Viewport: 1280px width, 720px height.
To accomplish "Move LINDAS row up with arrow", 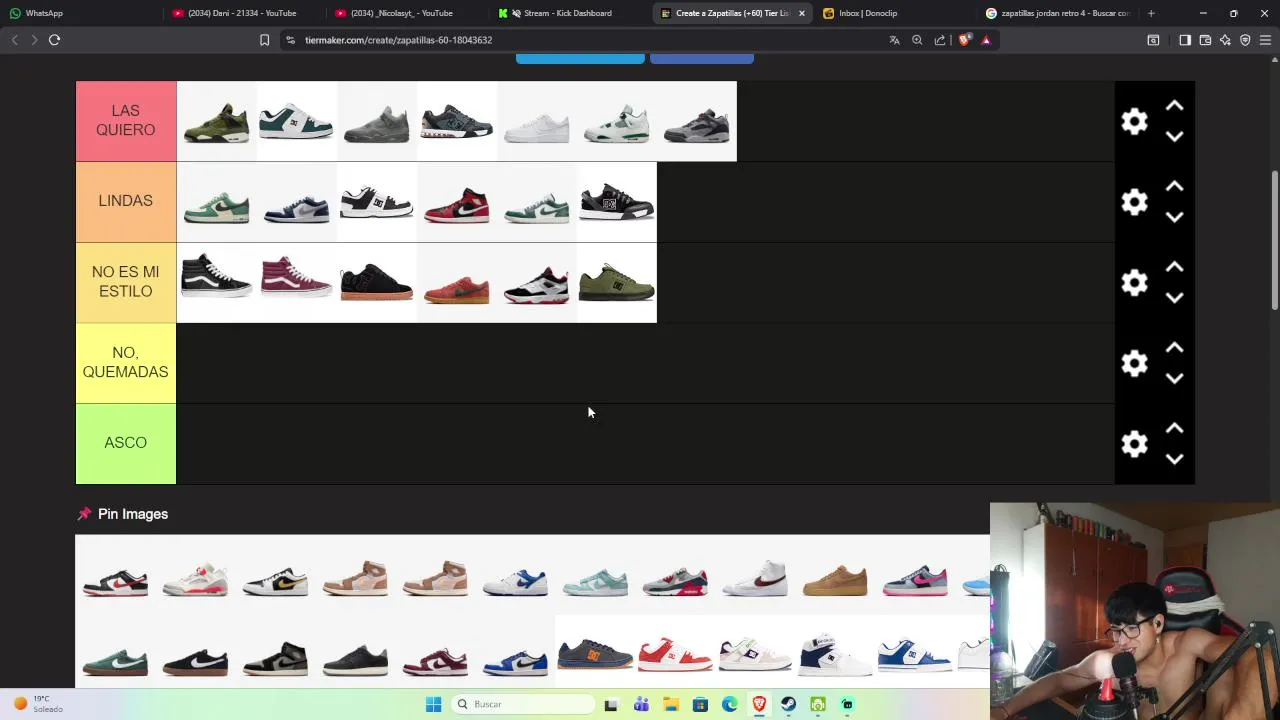I will (x=1174, y=187).
